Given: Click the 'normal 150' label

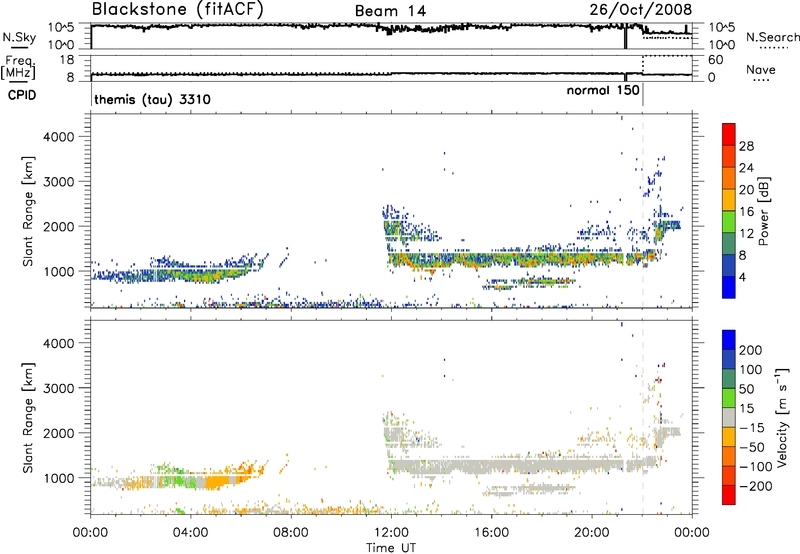Looking at the screenshot, I should (x=603, y=90).
